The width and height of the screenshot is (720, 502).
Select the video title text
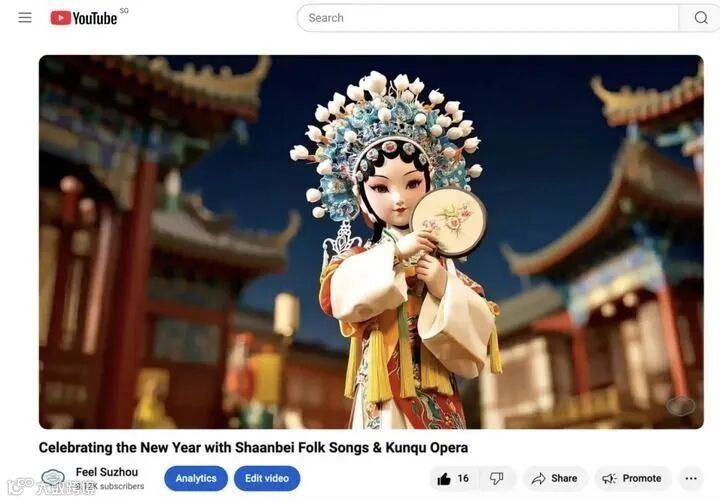click(253, 447)
